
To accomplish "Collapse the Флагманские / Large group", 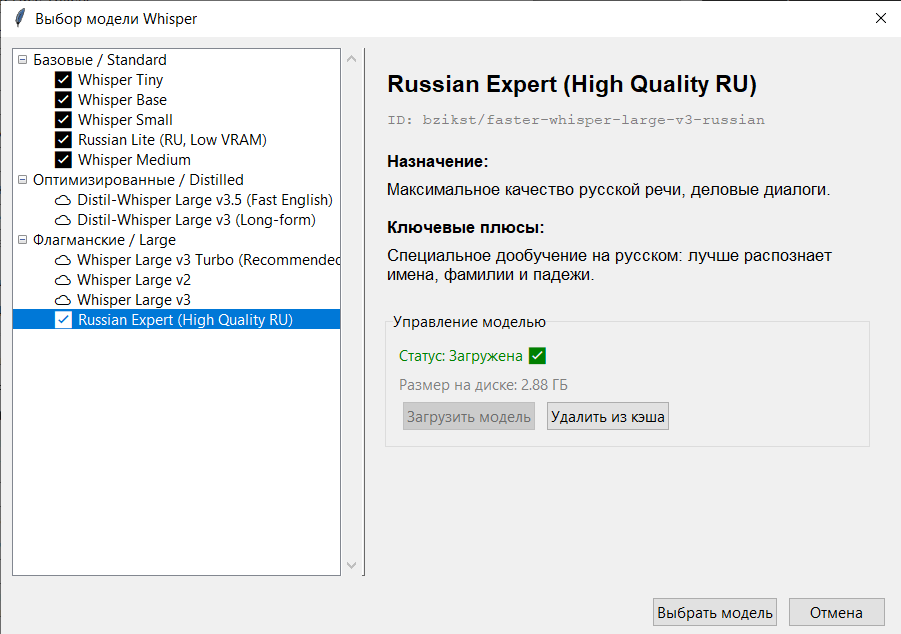I will point(23,240).
